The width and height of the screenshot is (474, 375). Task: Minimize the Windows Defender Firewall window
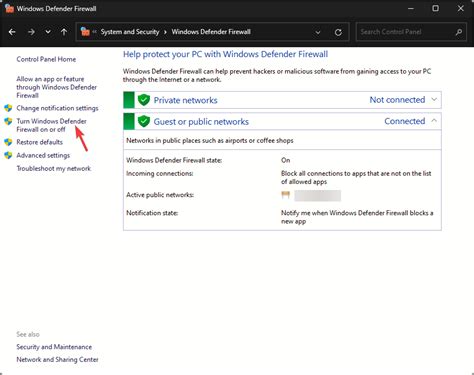(411, 8)
